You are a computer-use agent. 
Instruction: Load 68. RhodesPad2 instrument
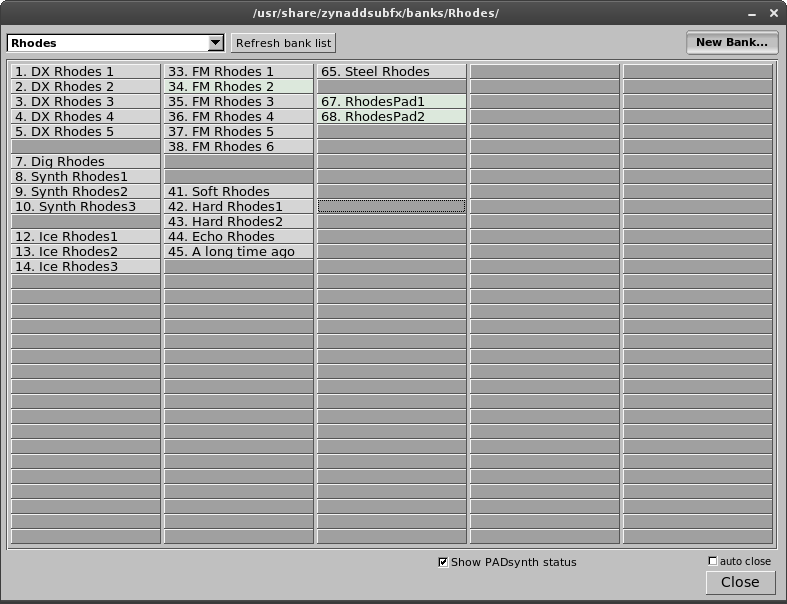(x=391, y=116)
